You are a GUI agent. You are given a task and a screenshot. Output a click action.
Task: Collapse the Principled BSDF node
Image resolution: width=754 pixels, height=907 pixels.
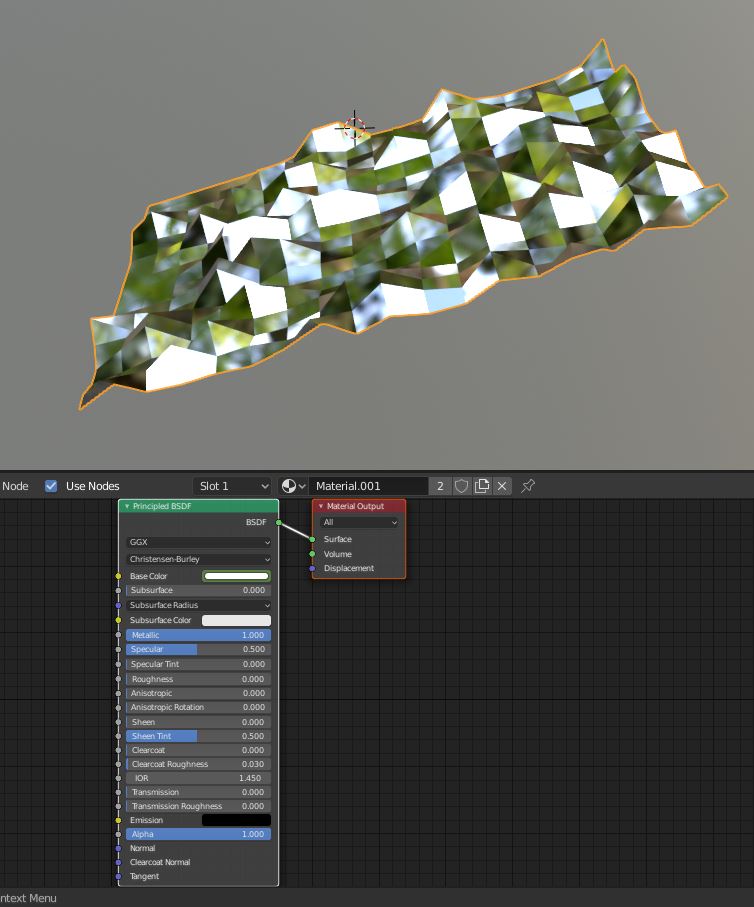tap(127, 507)
